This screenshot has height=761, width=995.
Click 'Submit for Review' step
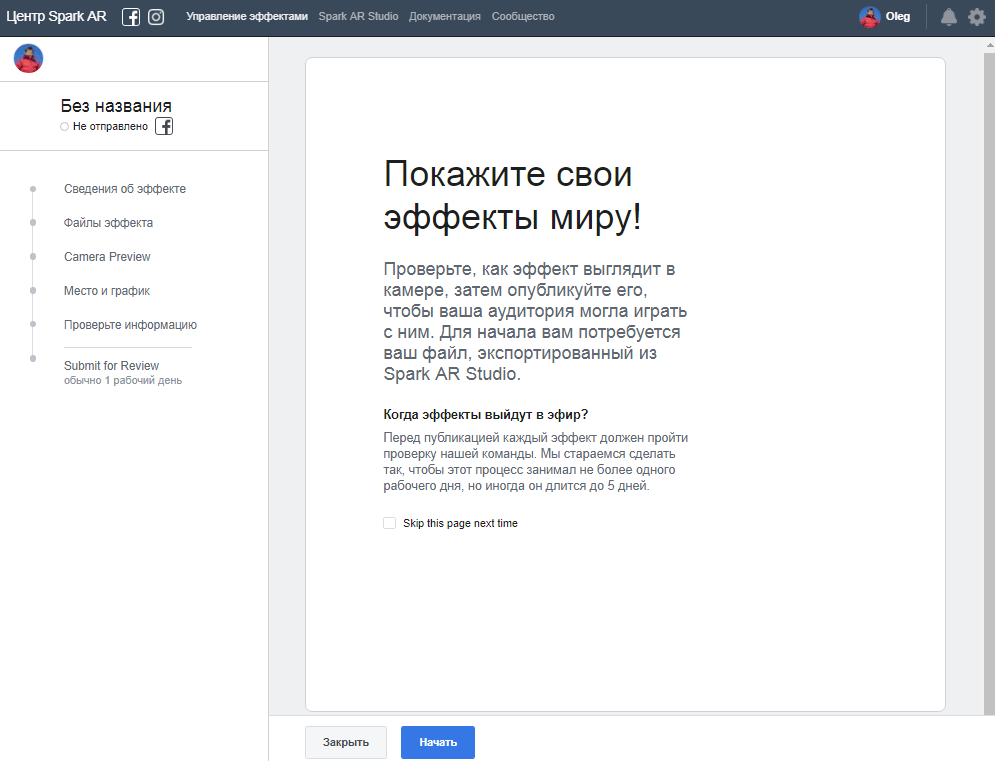pos(111,366)
